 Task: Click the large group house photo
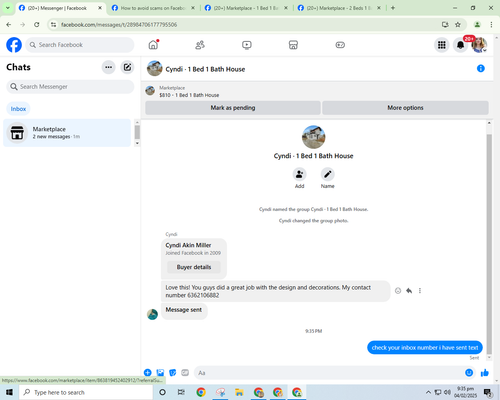click(x=313, y=137)
